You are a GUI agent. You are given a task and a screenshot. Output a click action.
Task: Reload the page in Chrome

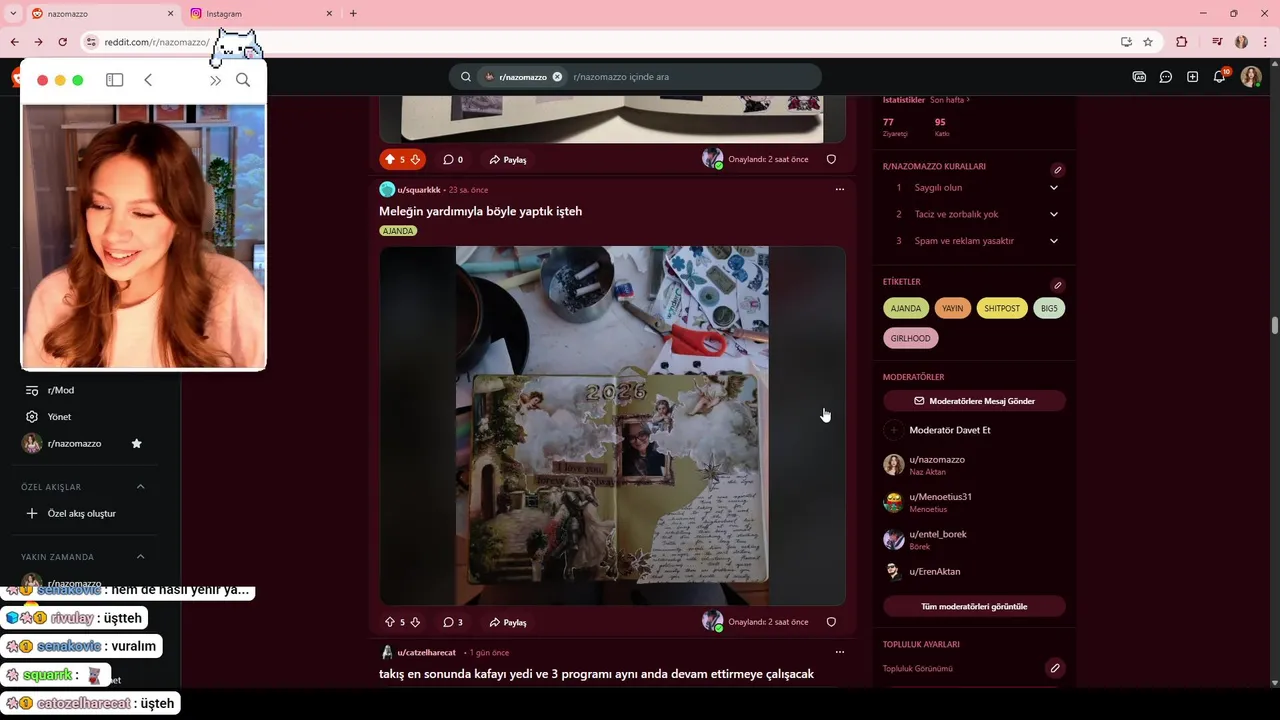62,42
